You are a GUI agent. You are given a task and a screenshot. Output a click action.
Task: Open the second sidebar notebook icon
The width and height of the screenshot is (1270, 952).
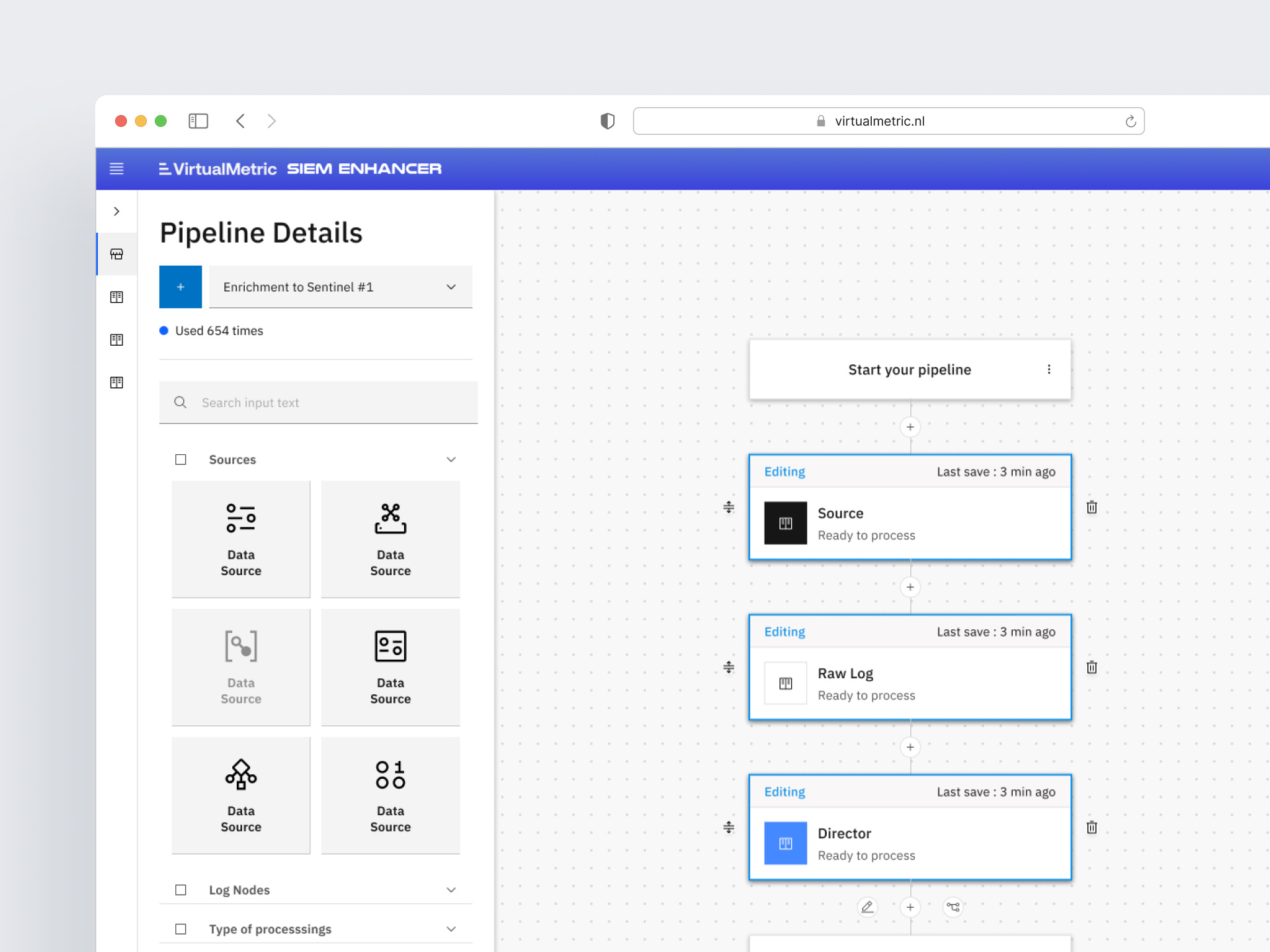coord(116,297)
